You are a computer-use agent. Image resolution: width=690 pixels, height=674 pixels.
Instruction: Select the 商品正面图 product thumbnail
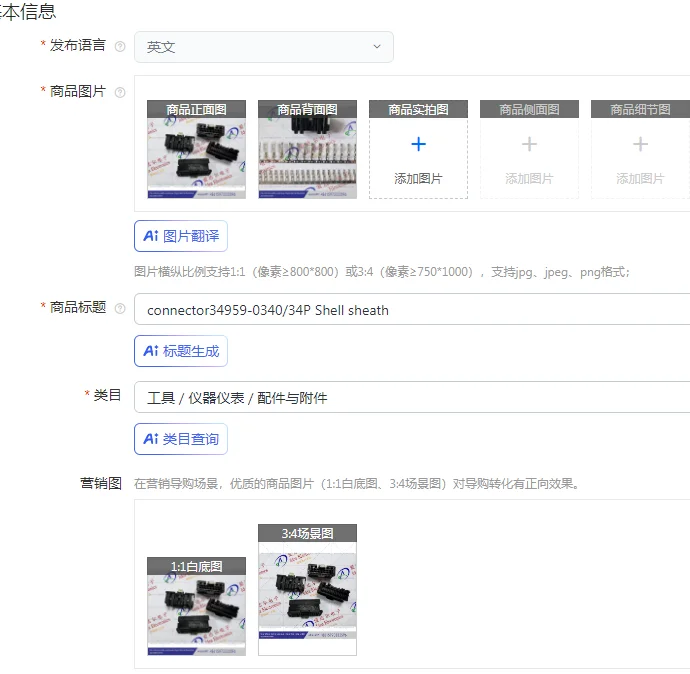click(x=196, y=149)
